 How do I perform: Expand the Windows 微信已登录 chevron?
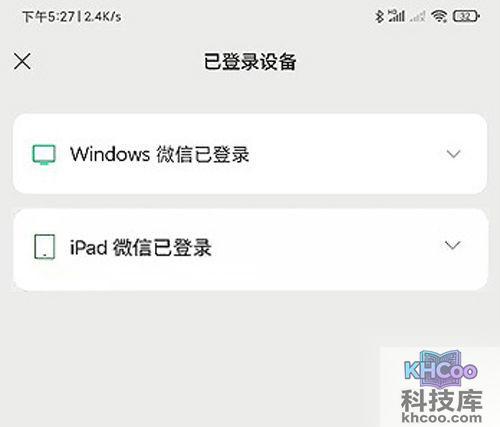point(454,154)
